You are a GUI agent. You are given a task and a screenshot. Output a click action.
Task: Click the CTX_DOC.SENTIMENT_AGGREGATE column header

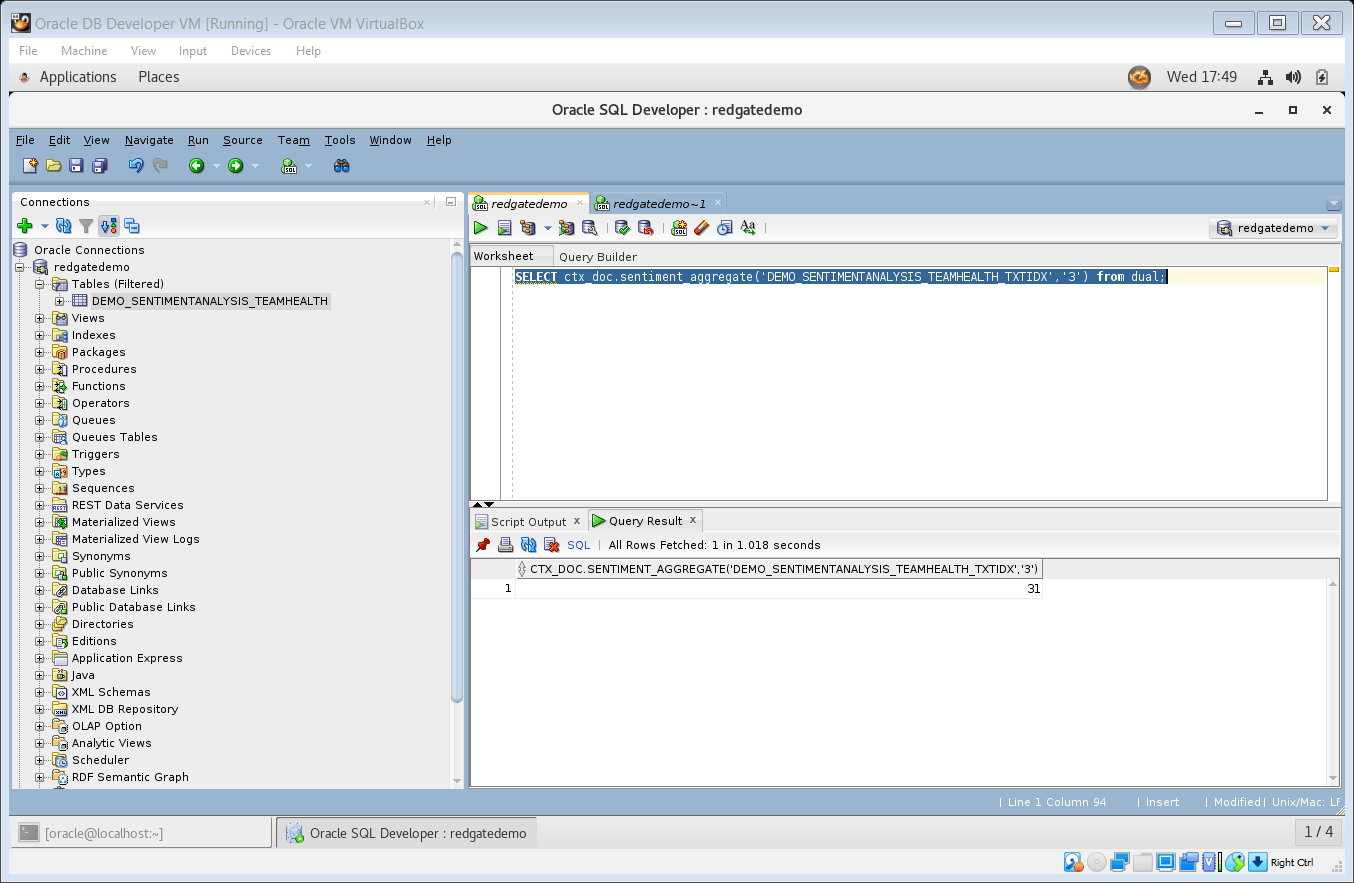point(779,569)
